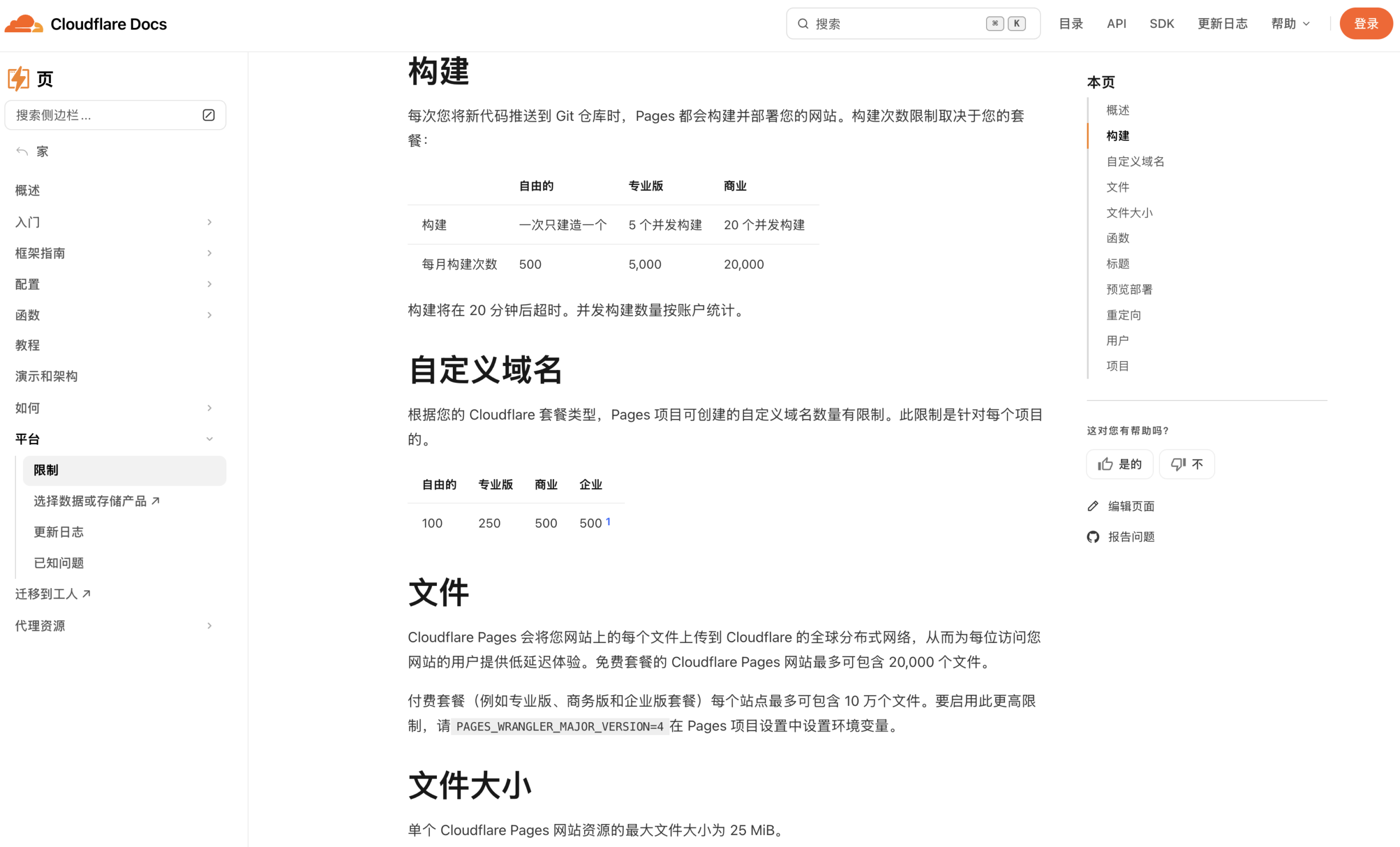Jump to 函数 in page outline
This screenshot has width=1400, height=847.
coord(1118,238)
